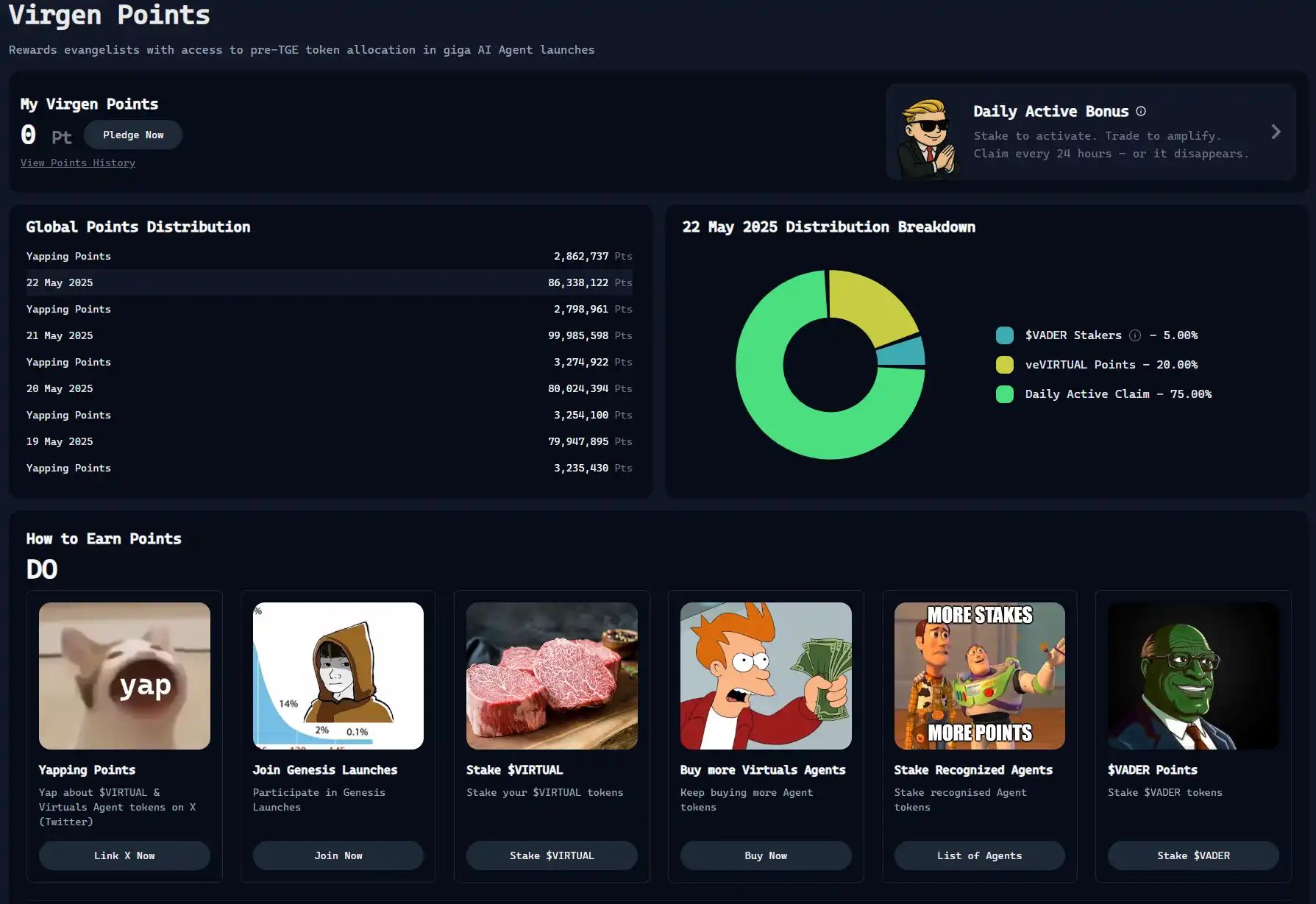Click the Stake $VIRTUAL button
The width and height of the screenshot is (1316, 904).
(x=552, y=856)
